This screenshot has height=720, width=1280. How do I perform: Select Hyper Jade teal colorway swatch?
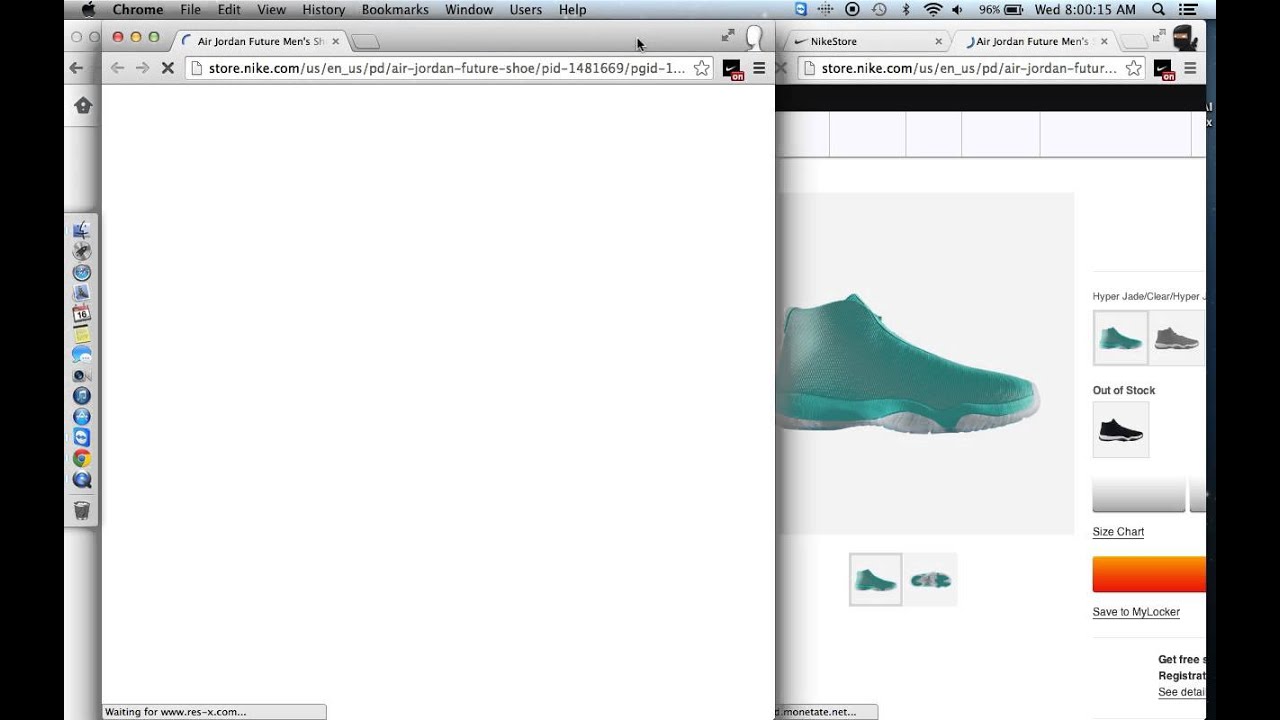coord(1120,338)
